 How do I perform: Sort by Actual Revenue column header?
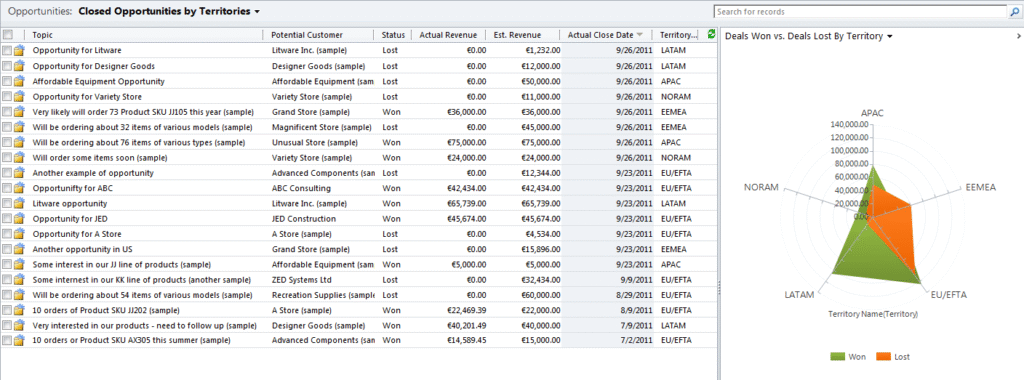coord(448,35)
